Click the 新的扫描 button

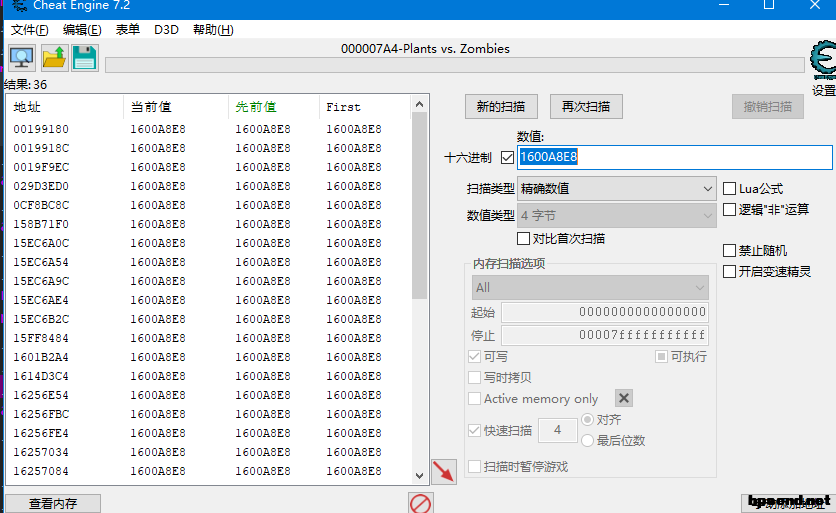point(501,107)
